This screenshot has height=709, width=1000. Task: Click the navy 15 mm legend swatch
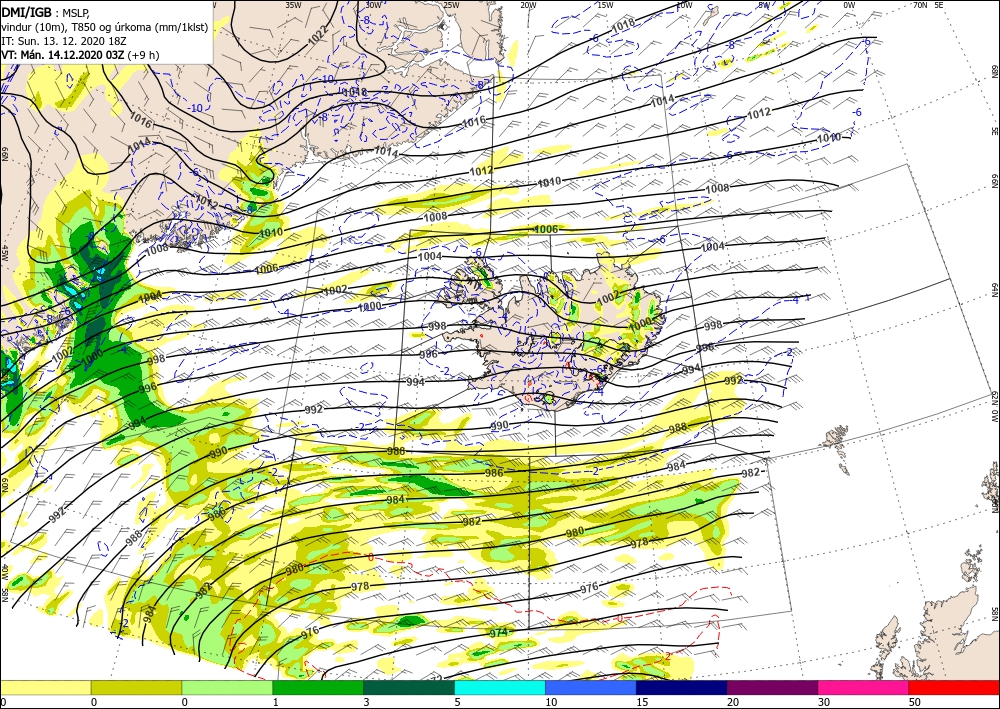(682, 687)
